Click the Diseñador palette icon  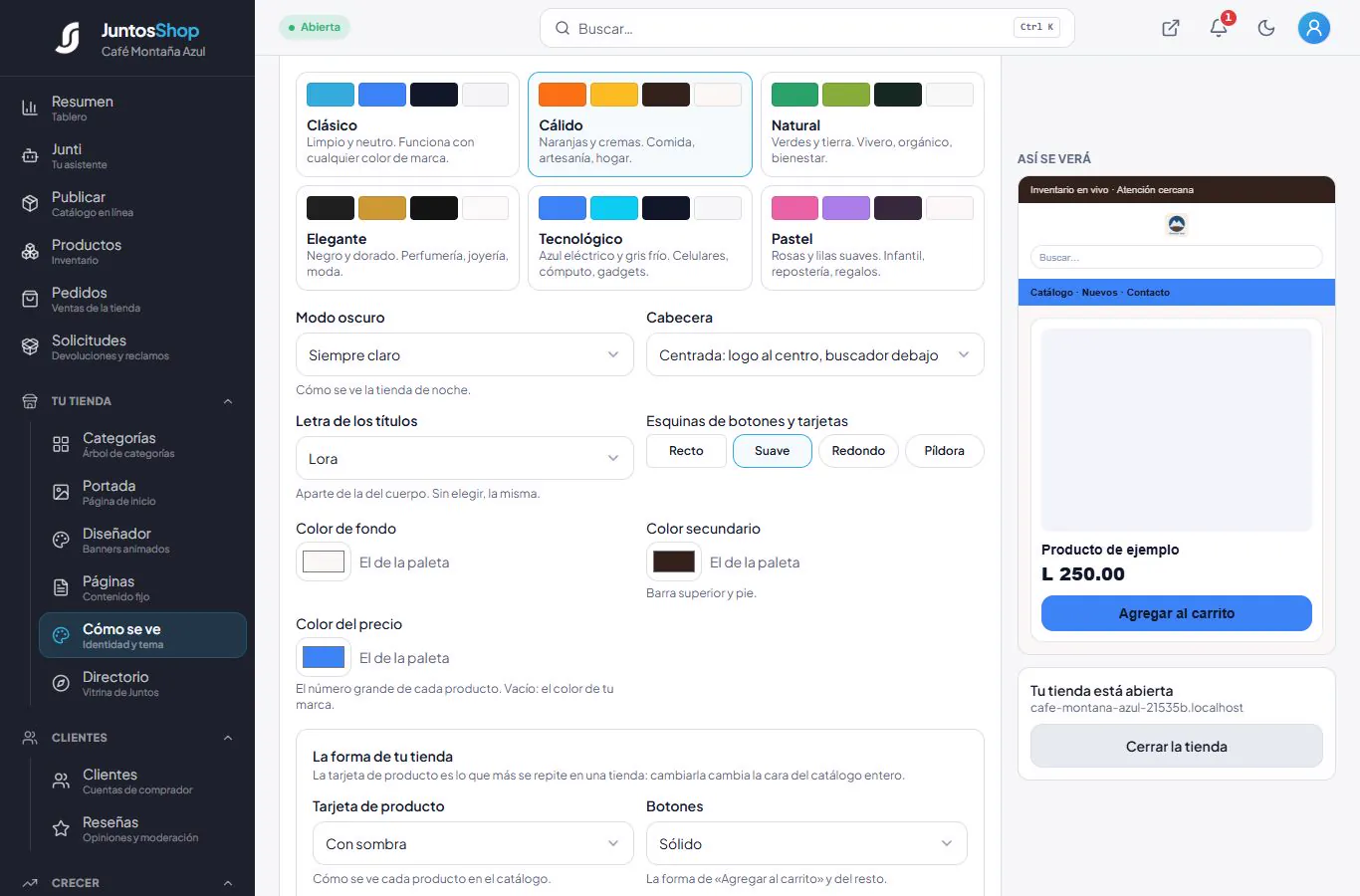coord(61,540)
